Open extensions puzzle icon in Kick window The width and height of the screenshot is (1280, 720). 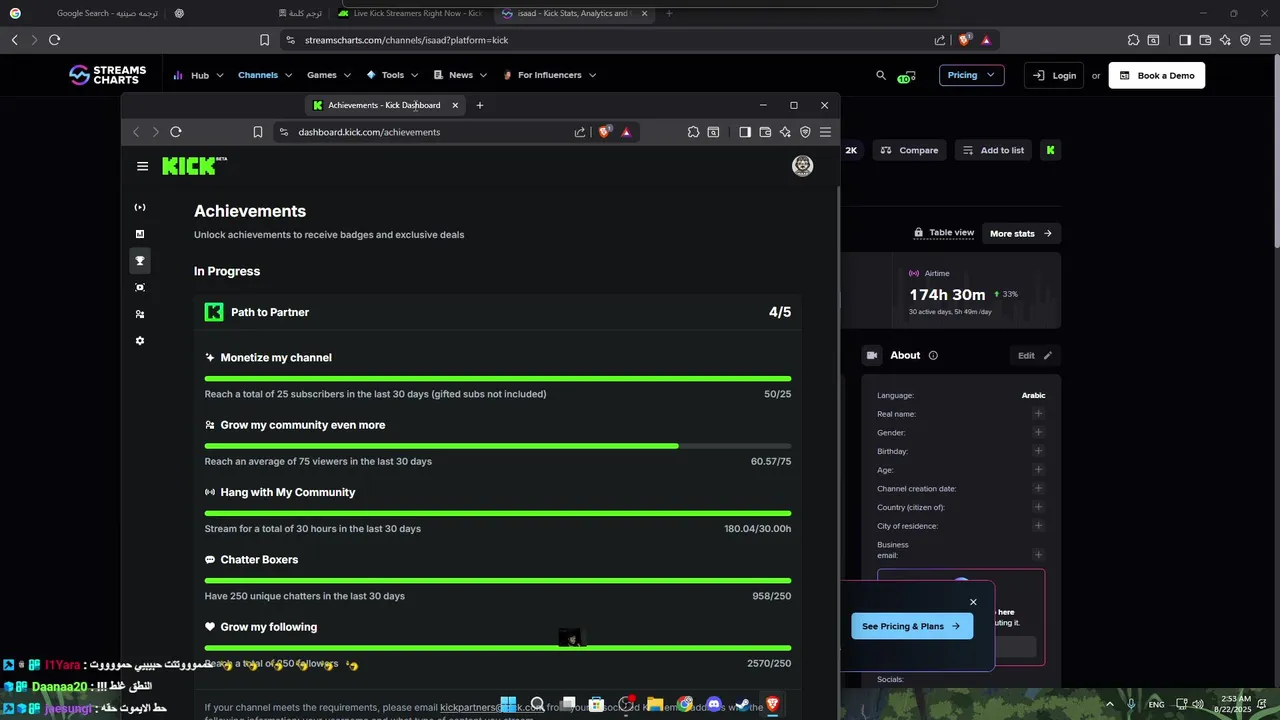[x=693, y=132]
